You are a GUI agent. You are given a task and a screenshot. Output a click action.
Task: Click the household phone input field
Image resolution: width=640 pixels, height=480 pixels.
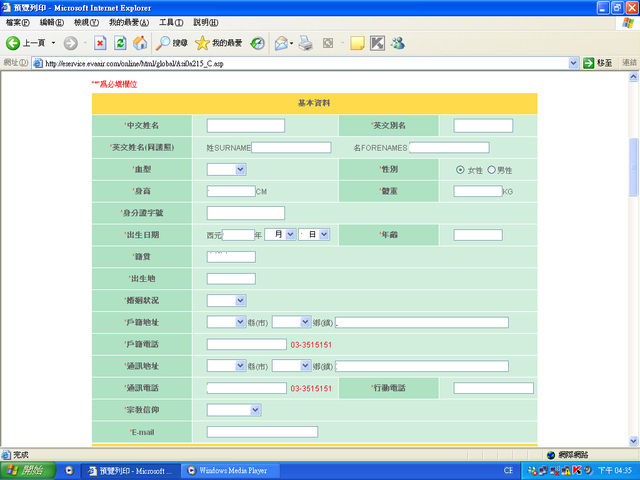(247, 344)
